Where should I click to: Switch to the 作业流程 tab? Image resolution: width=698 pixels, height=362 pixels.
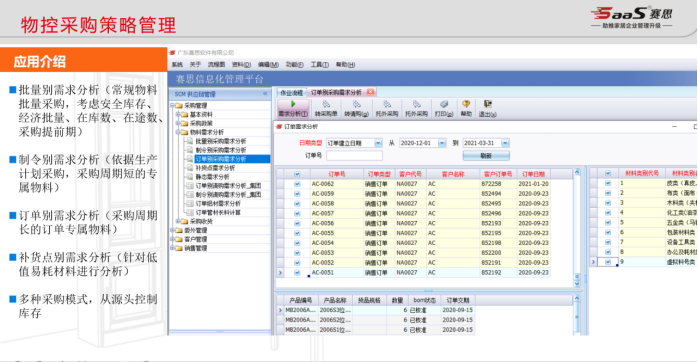pyautogui.click(x=292, y=93)
